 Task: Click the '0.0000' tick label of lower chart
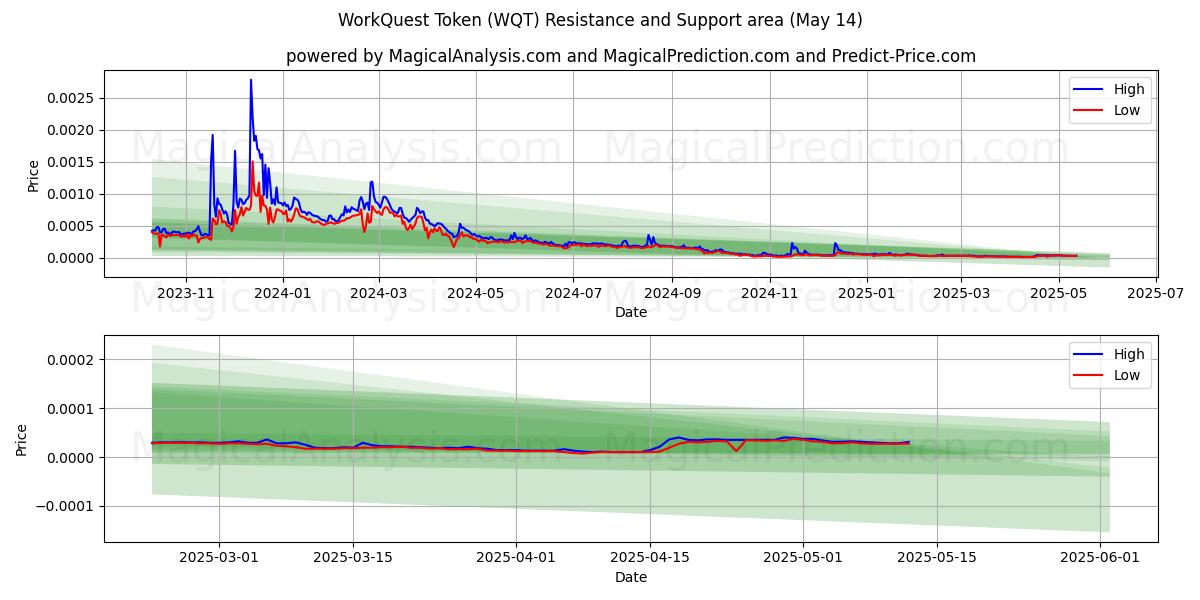pos(72,457)
